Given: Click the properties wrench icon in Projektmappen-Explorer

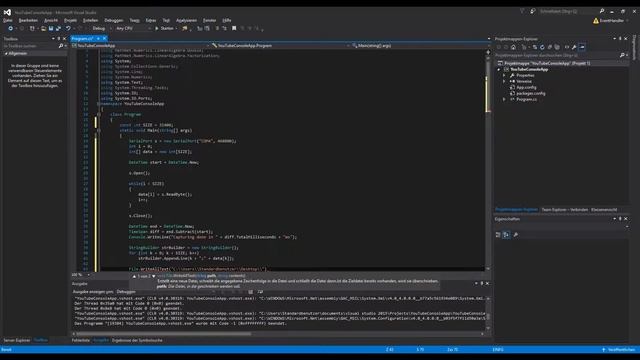Looking at the screenshot, I should pos(574,47).
